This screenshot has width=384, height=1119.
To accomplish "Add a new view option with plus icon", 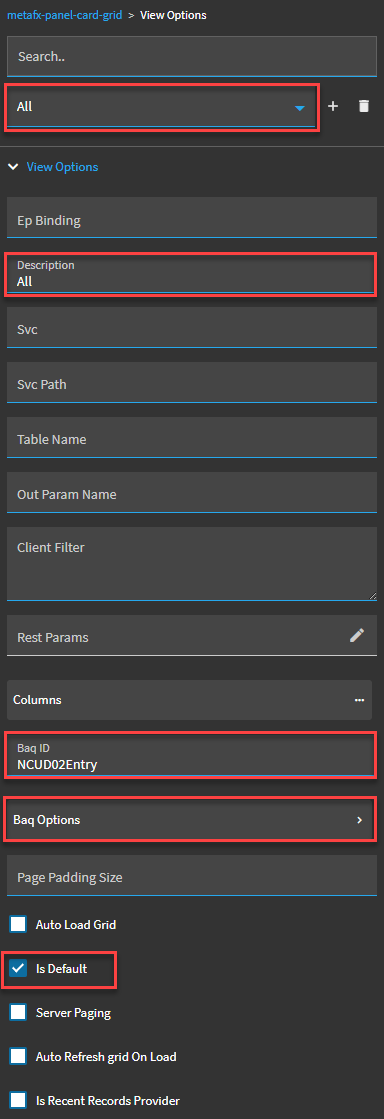I will [x=333, y=106].
